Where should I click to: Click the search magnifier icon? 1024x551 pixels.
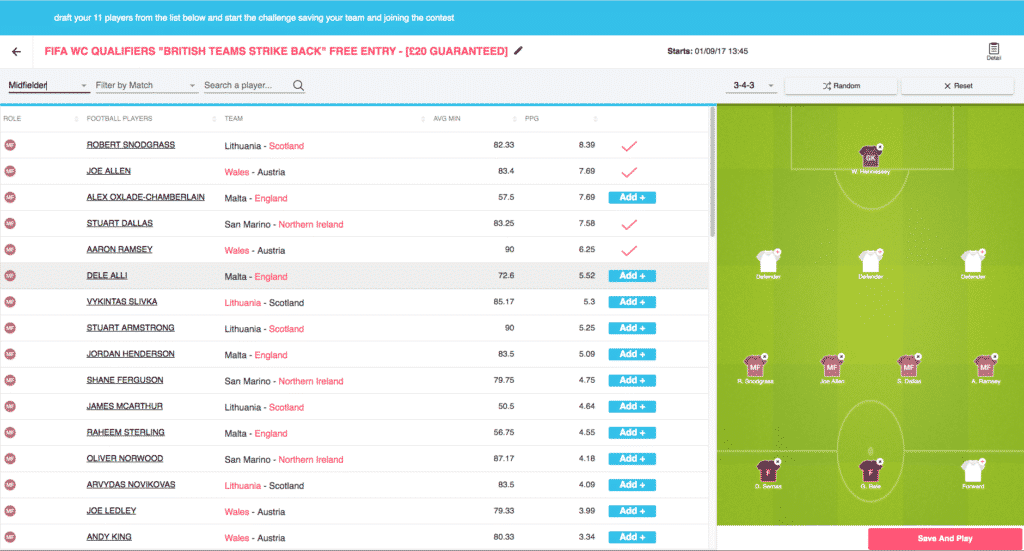298,86
